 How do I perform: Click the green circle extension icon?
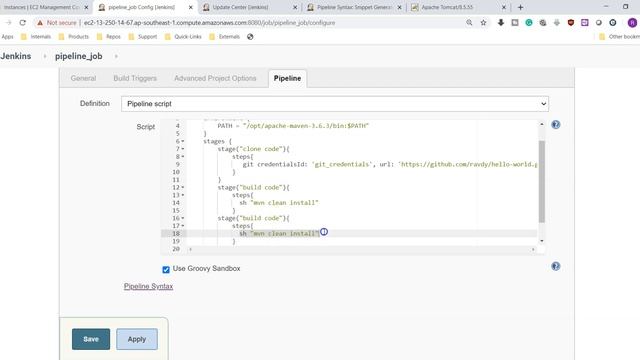[529, 23]
